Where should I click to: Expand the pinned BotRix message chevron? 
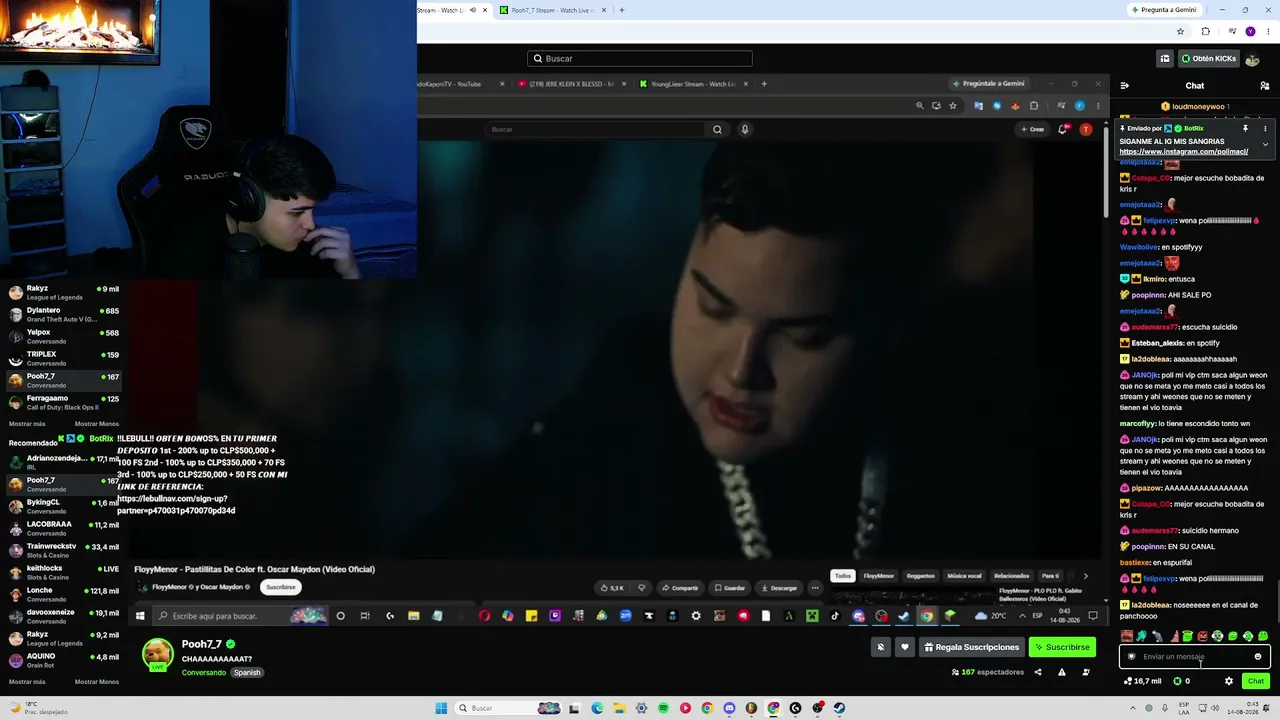(x=1265, y=145)
